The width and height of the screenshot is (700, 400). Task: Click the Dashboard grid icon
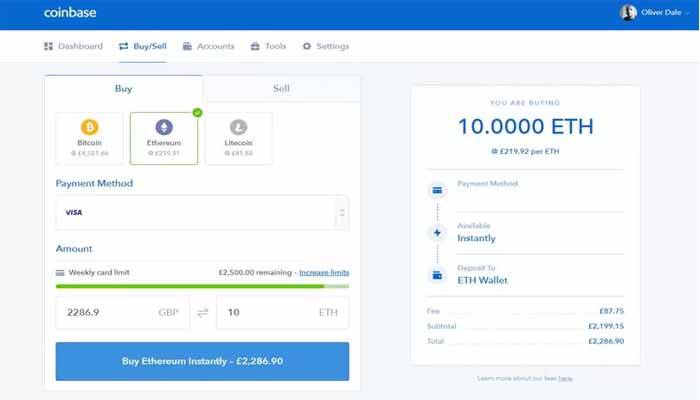(48, 46)
